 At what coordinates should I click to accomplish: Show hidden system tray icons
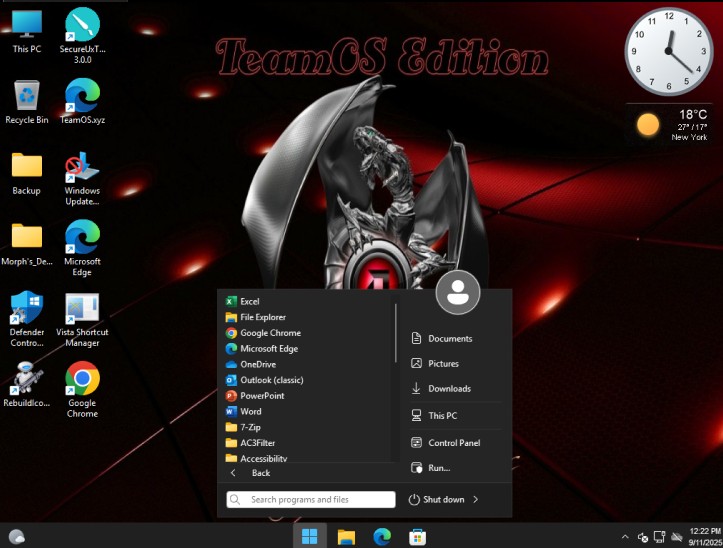[625, 536]
